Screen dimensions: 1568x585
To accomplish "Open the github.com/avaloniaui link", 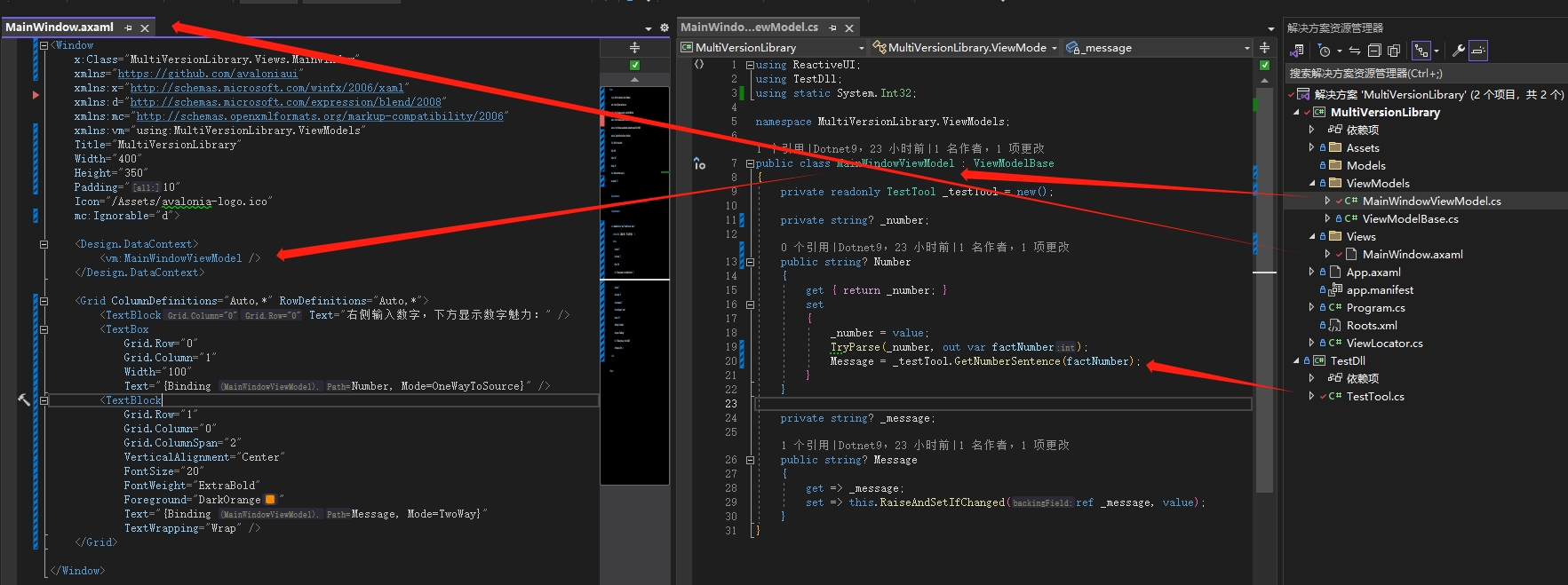I will 208,74.
